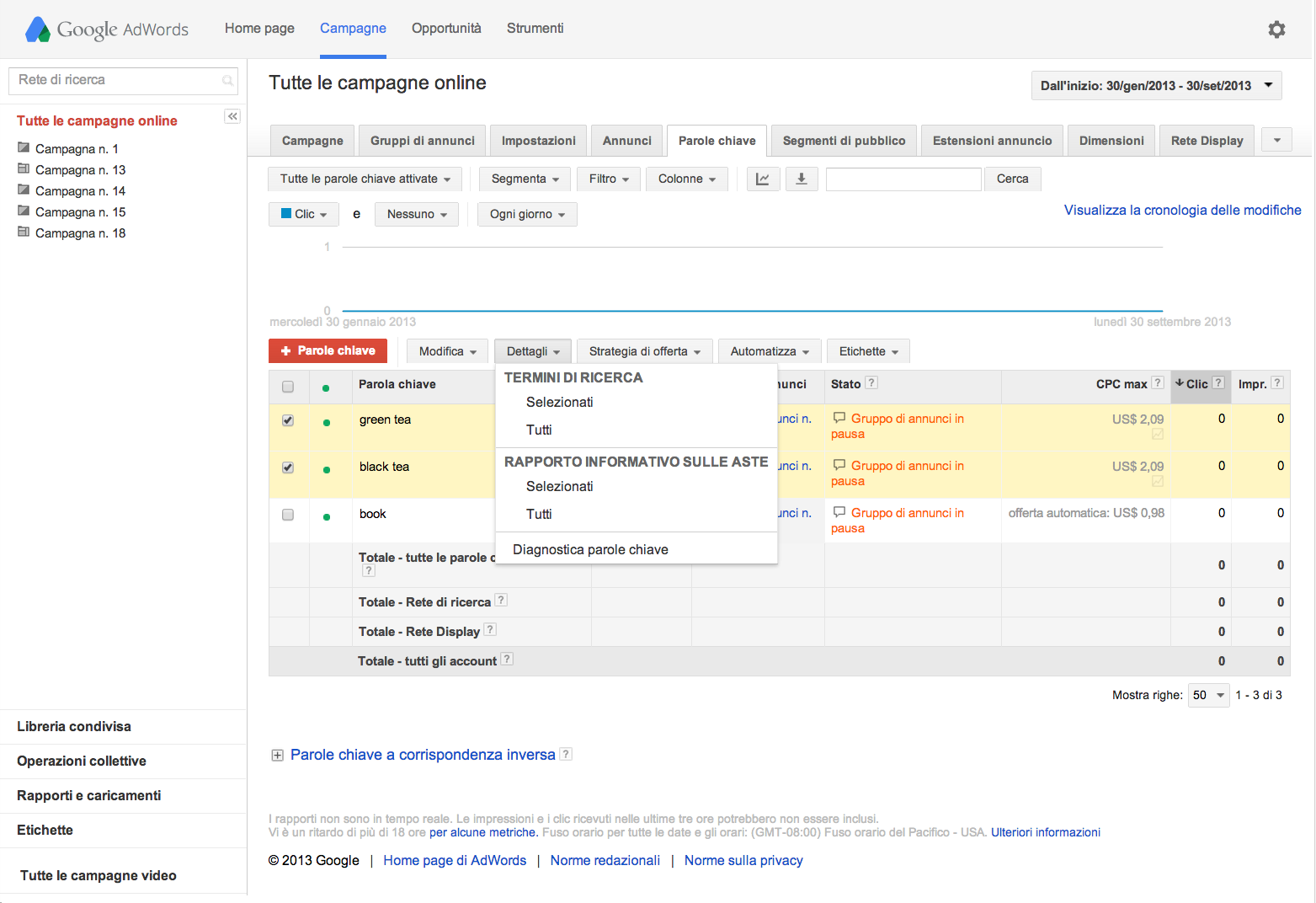Uncheck the black tea keyword checkbox

coord(288,468)
